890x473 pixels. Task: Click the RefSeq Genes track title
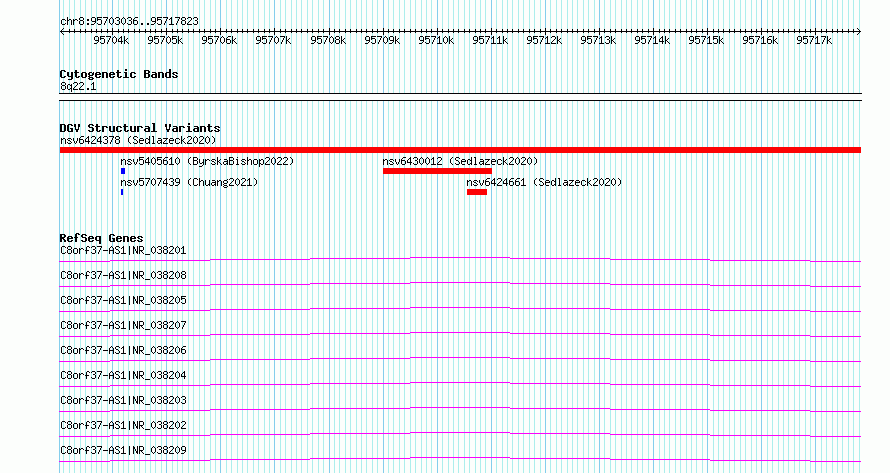click(101, 238)
